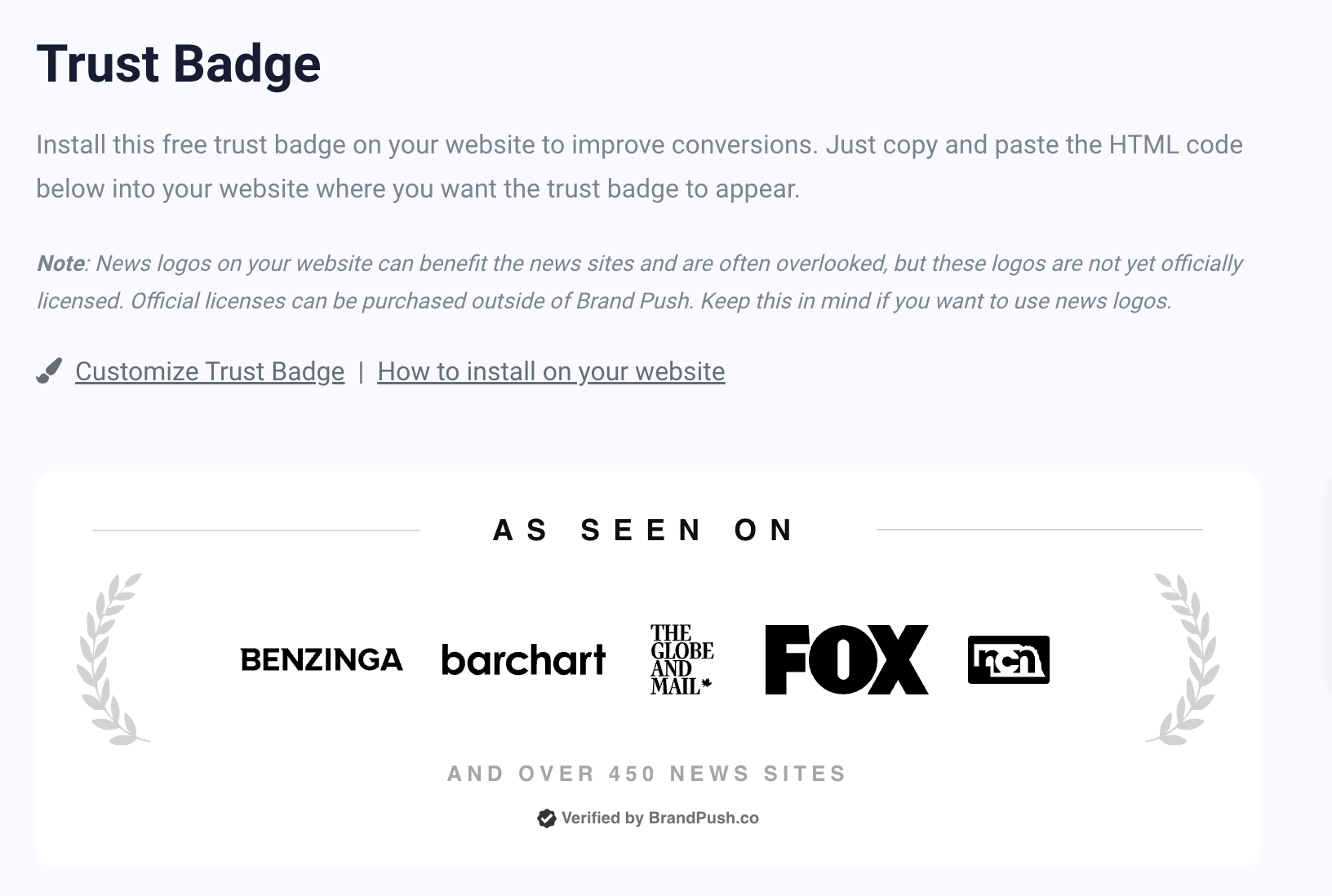Screen dimensions: 1332x896
Task: Open How to install on your website
Action: click(550, 371)
